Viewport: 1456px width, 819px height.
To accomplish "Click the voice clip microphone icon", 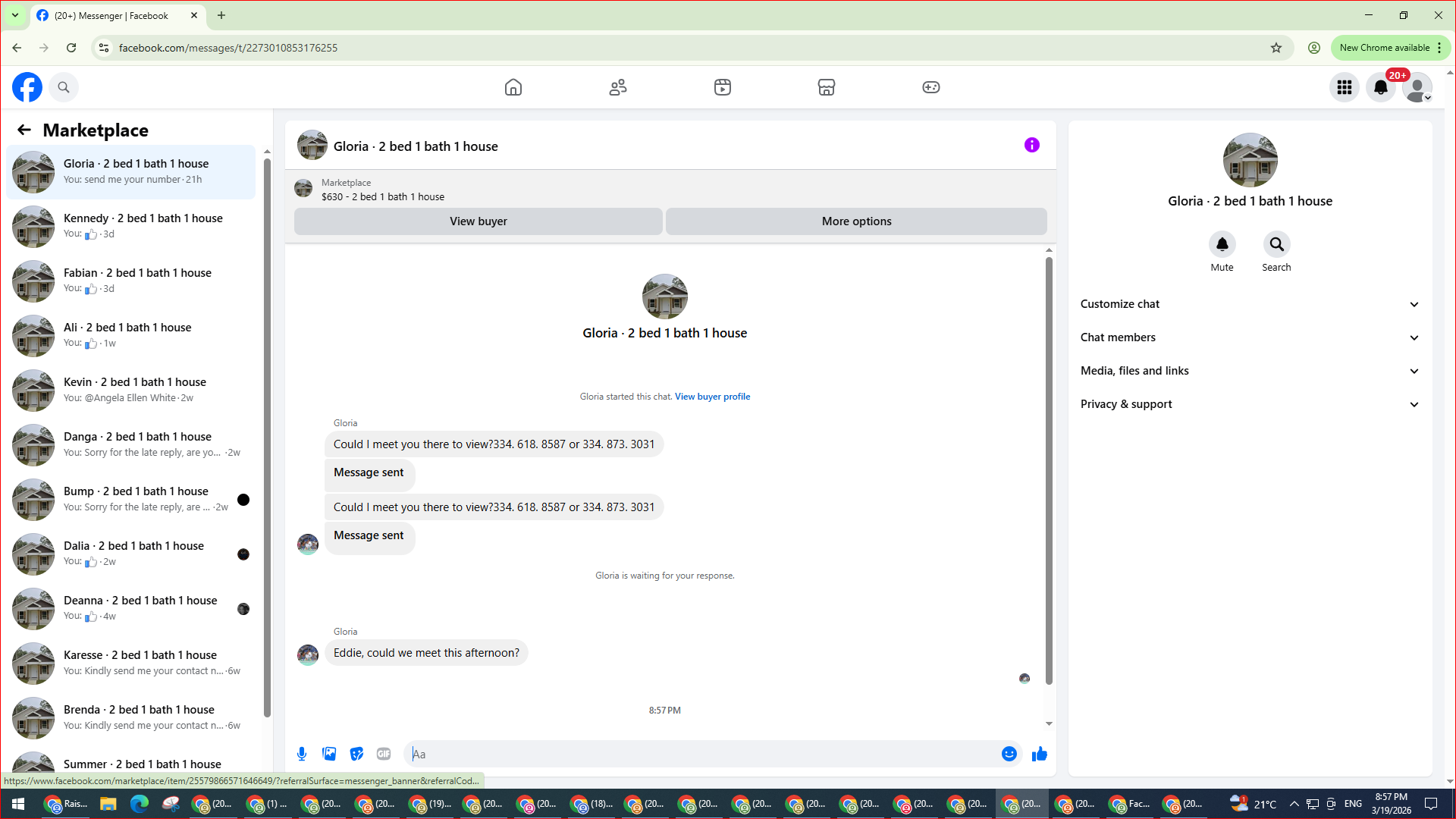I will (302, 754).
